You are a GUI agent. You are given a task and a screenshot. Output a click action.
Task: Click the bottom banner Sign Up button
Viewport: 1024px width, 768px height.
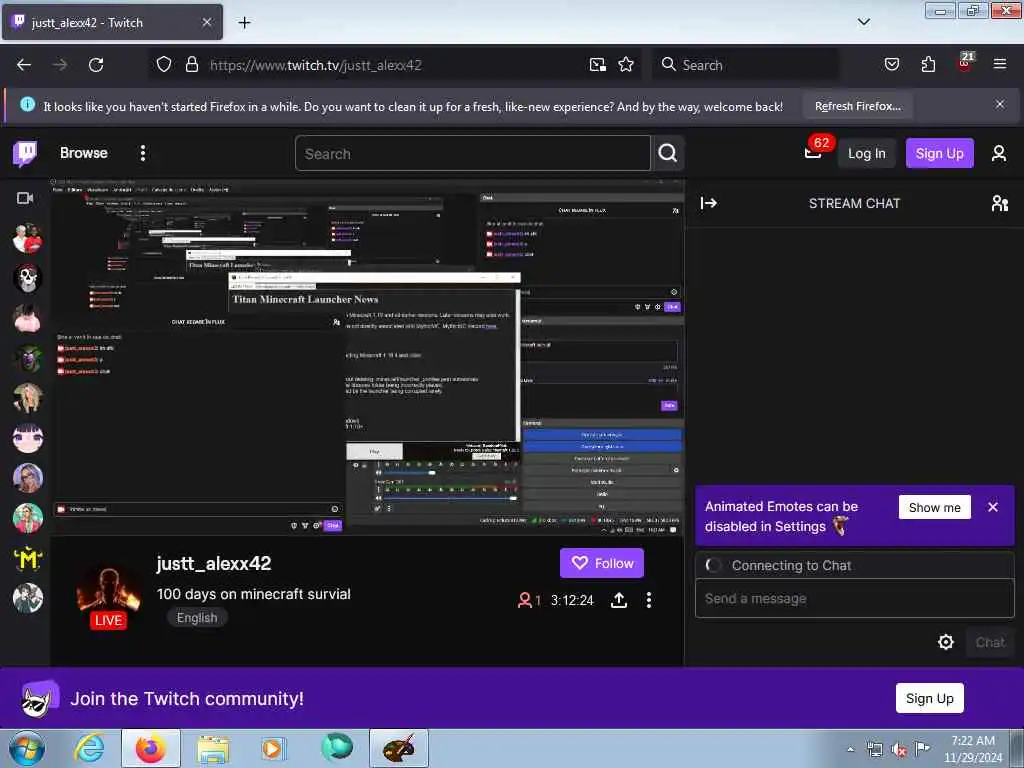[x=929, y=698]
